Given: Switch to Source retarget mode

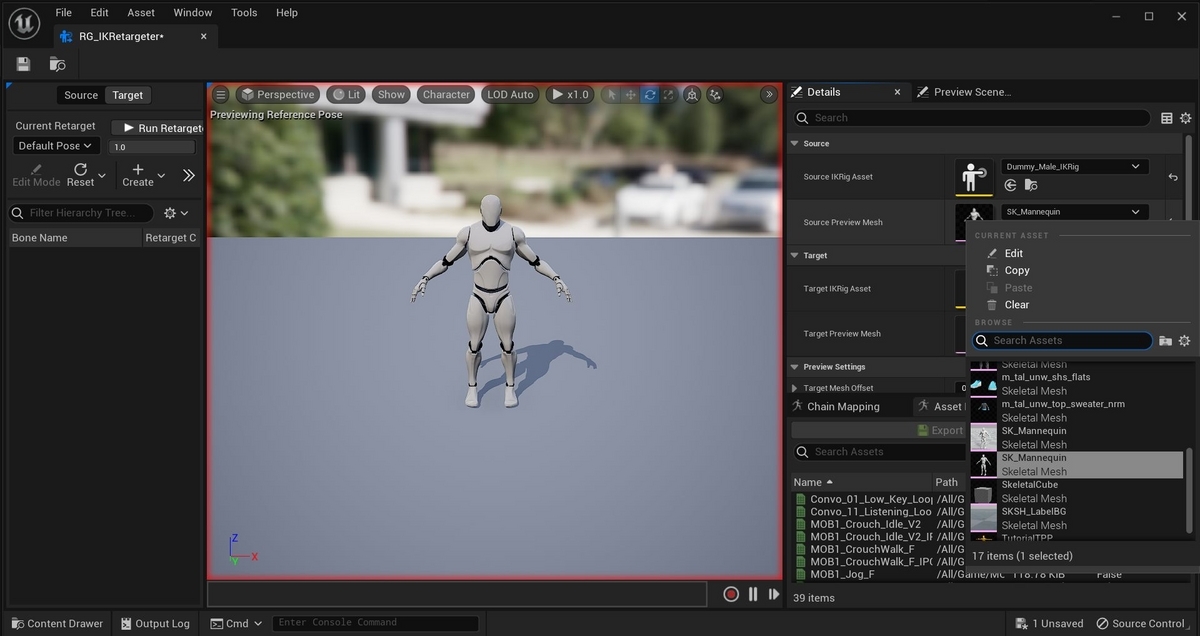Looking at the screenshot, I should click(x=81, y=95).
